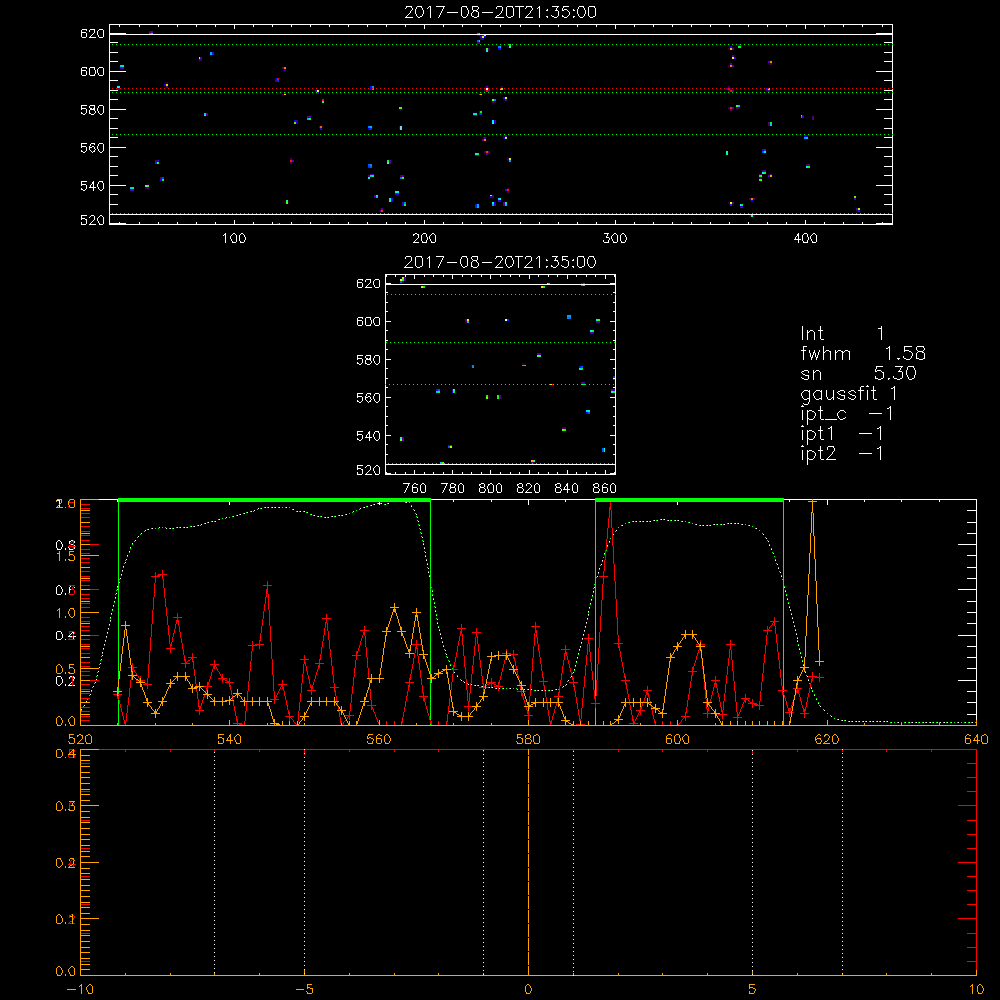Click x-axis label -10 on bottom plot
Image resolution: width=1000 pixels, height=1000 pixels.
(x=80, y=990)
